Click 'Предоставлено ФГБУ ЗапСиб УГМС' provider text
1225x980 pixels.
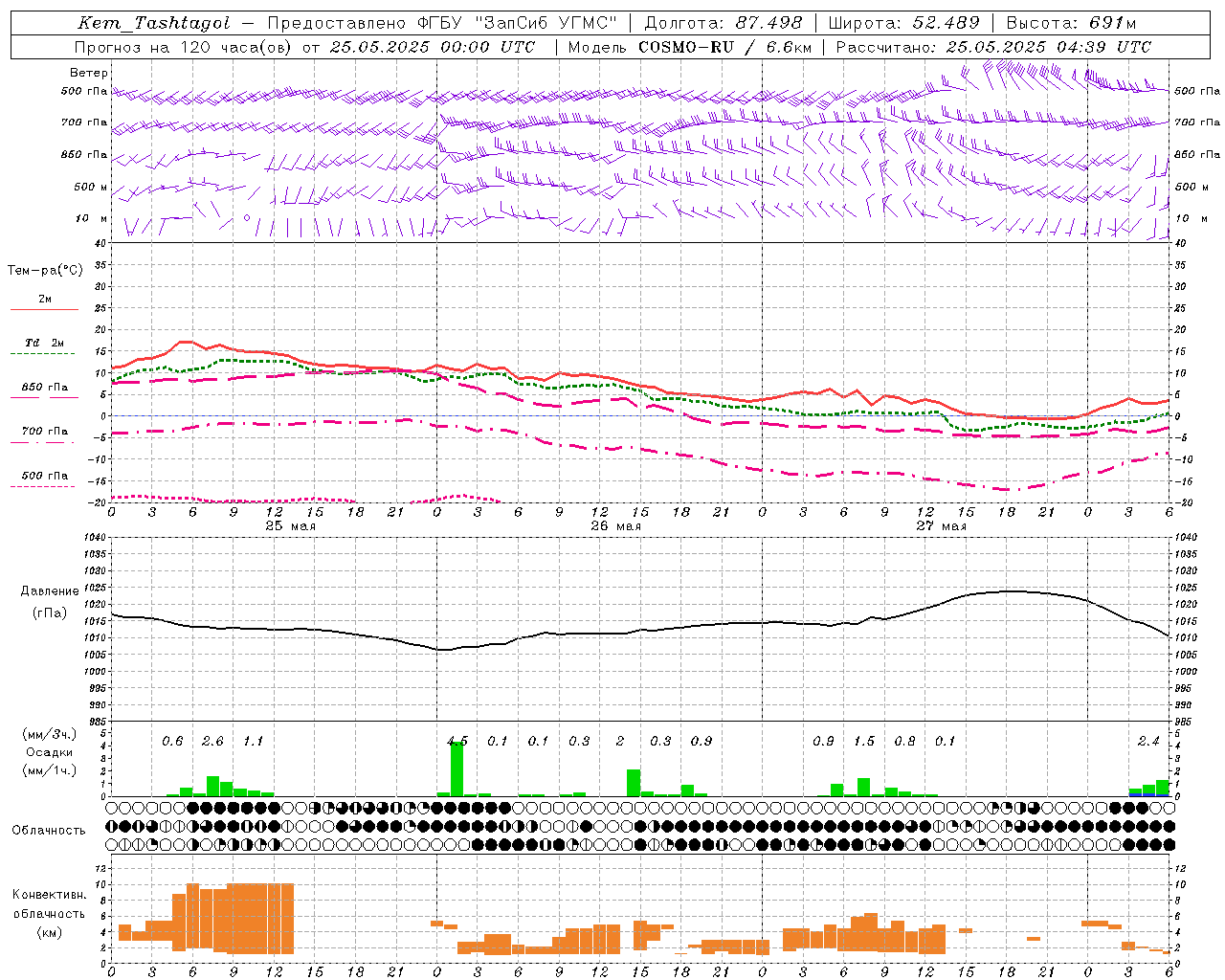[x=443, y=23]
